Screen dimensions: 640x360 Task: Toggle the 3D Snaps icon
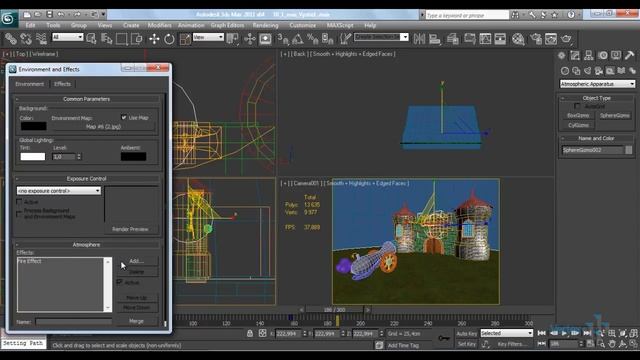pos(283,39)
